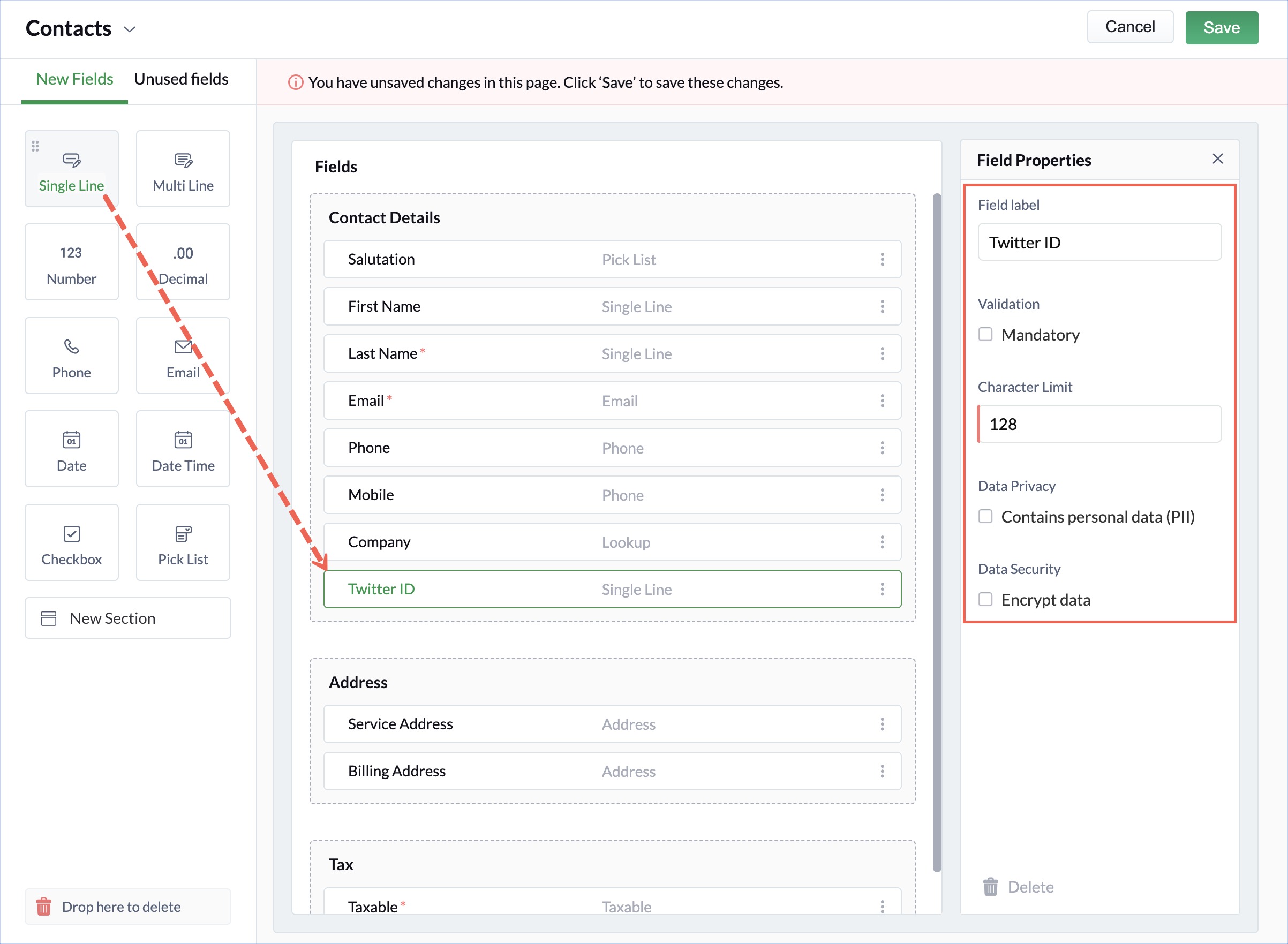Choose the Date Time field icon
The width and height of the screenshot is (1288, 944).
(183, 440)
